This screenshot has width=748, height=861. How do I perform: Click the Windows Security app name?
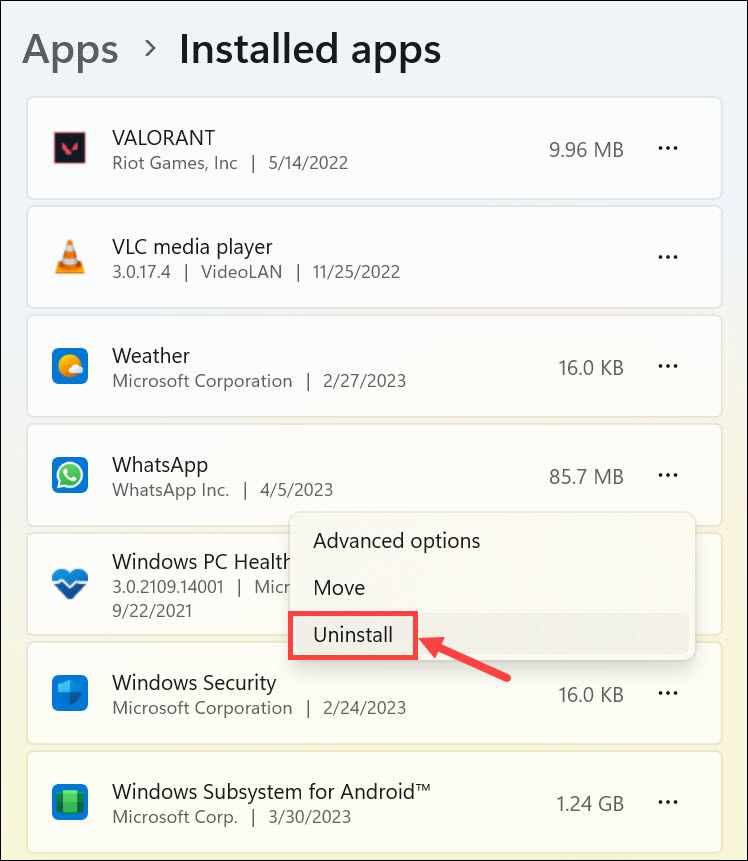coord(194,683)
